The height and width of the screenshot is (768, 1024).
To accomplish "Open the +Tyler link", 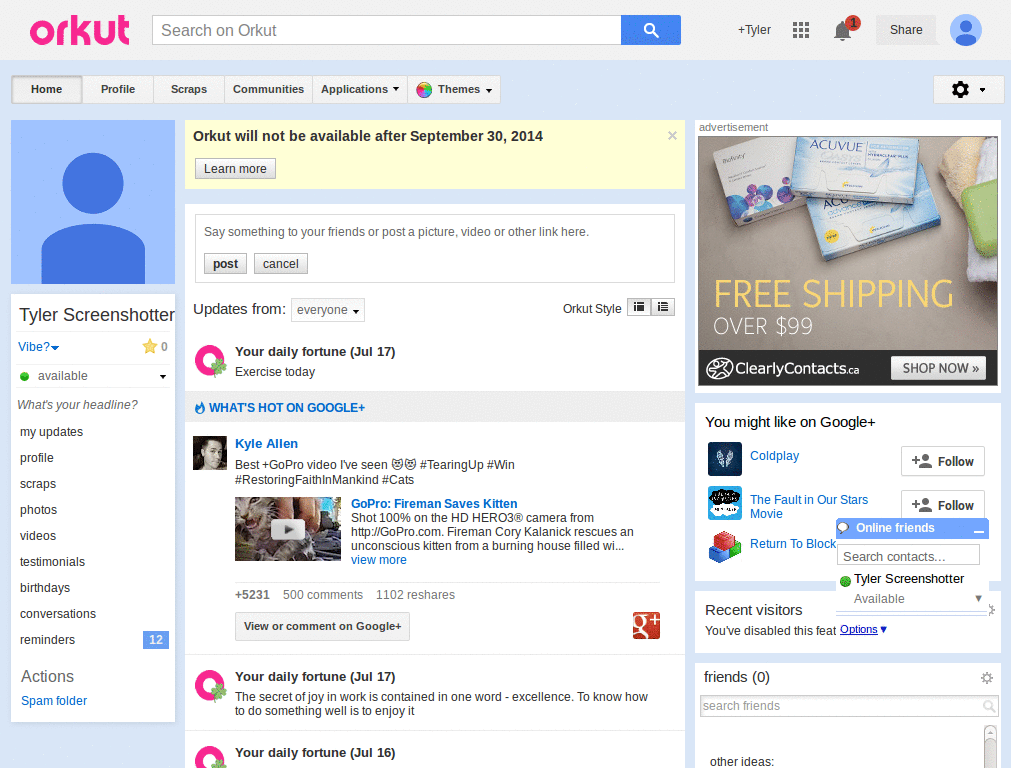I will coord(754,30).
